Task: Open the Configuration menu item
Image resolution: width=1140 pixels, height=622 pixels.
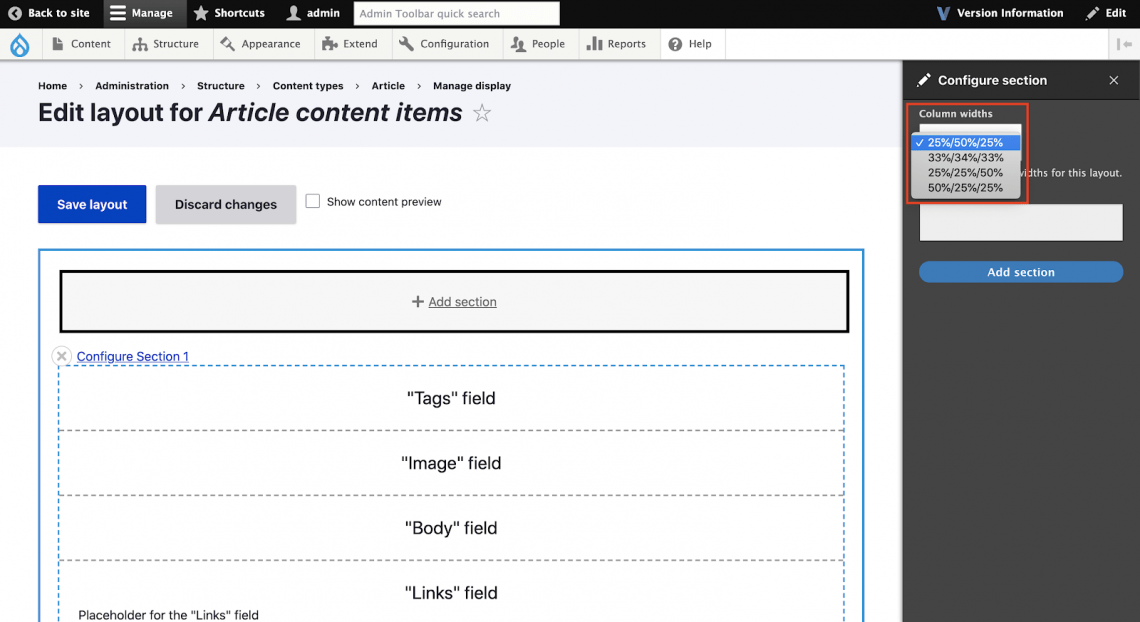Action: click(x=444, y=44)
